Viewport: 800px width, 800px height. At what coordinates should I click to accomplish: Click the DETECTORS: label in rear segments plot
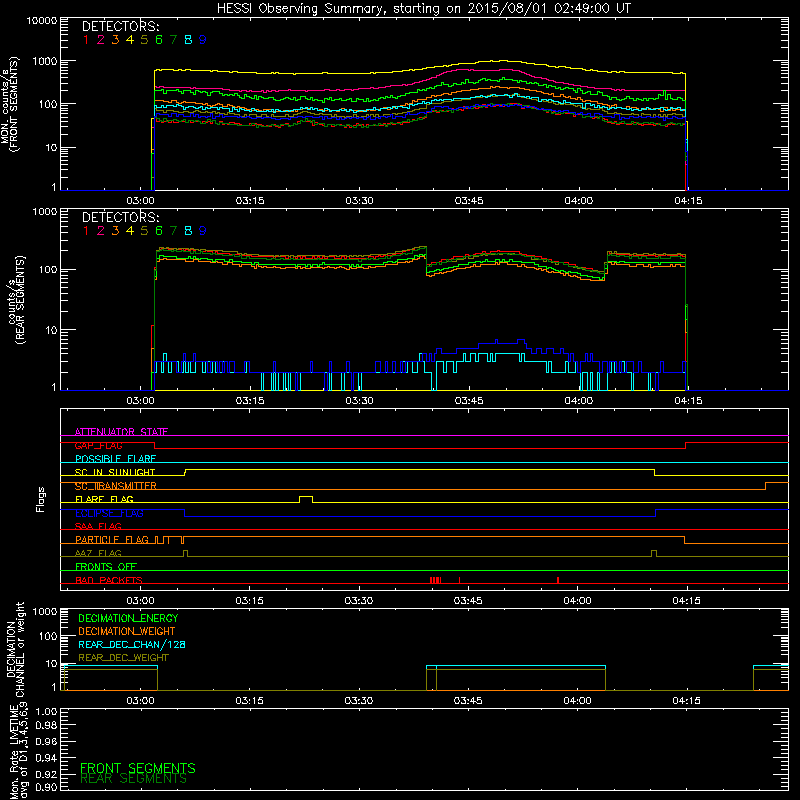(x=120, y=217)
